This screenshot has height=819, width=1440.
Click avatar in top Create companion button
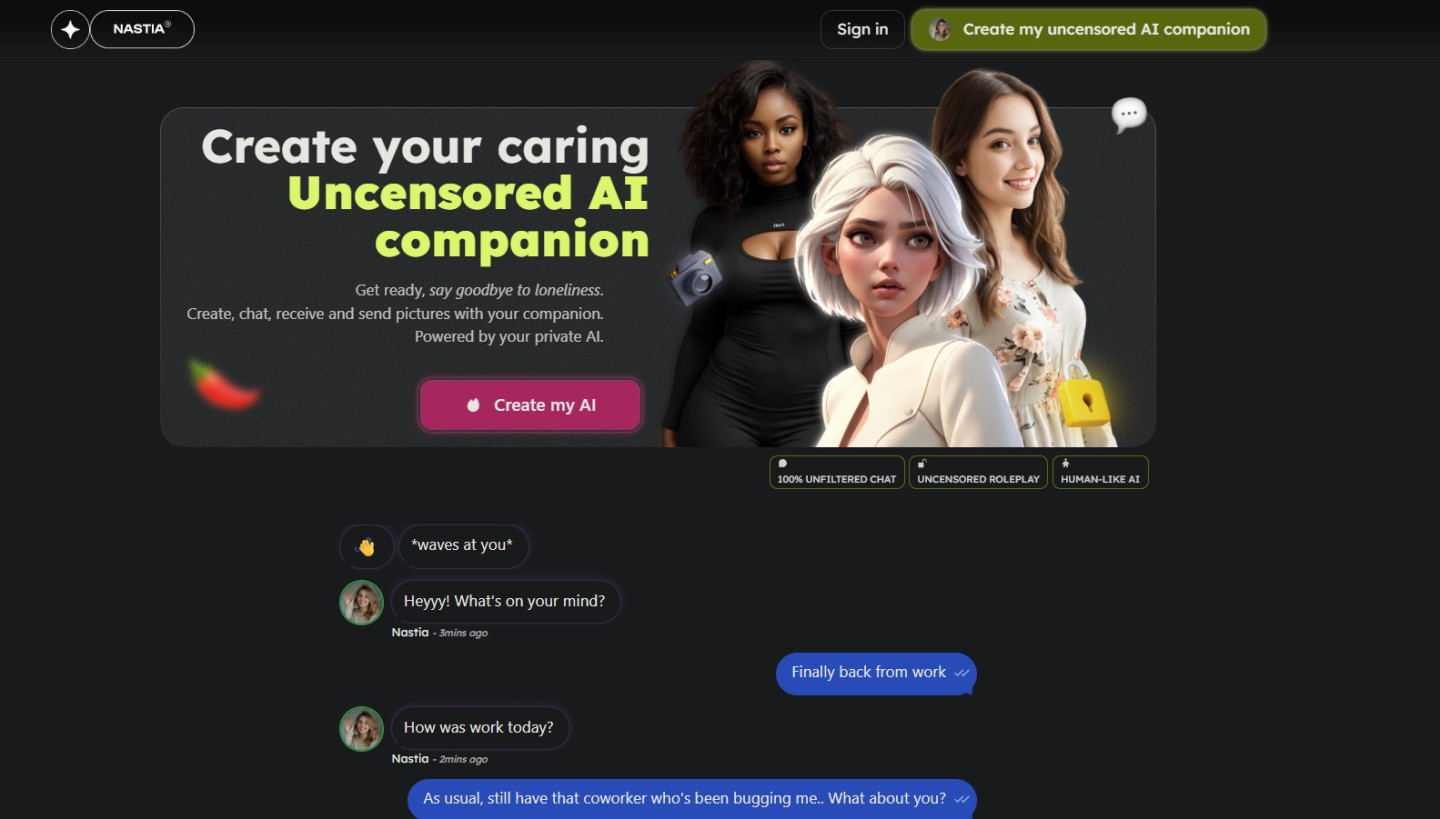pos(940,29)
